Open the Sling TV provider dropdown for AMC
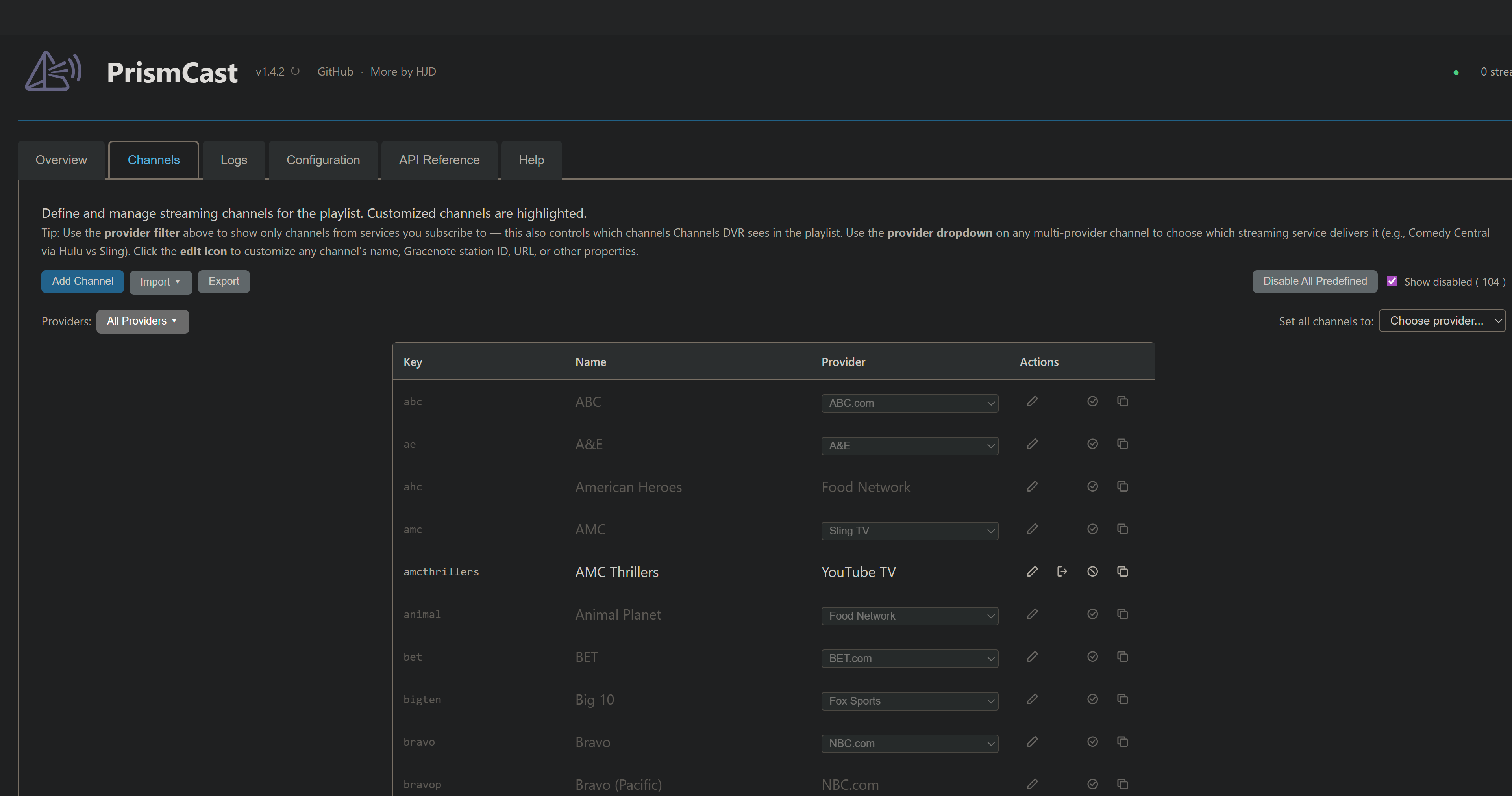This screenshot has height=796, width=1512. click(909, 531)
